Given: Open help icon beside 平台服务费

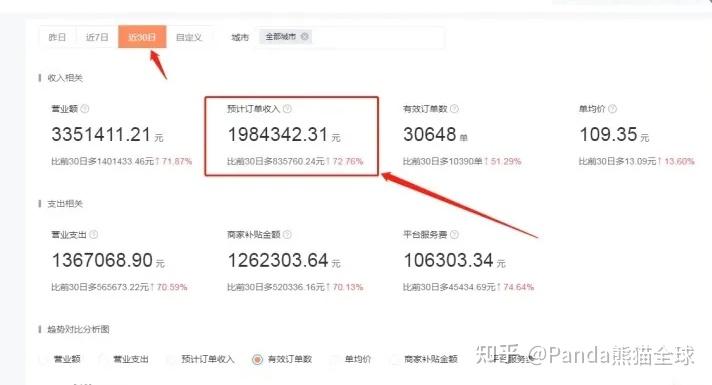Looking at the screenshot, I should pos(454,234).
